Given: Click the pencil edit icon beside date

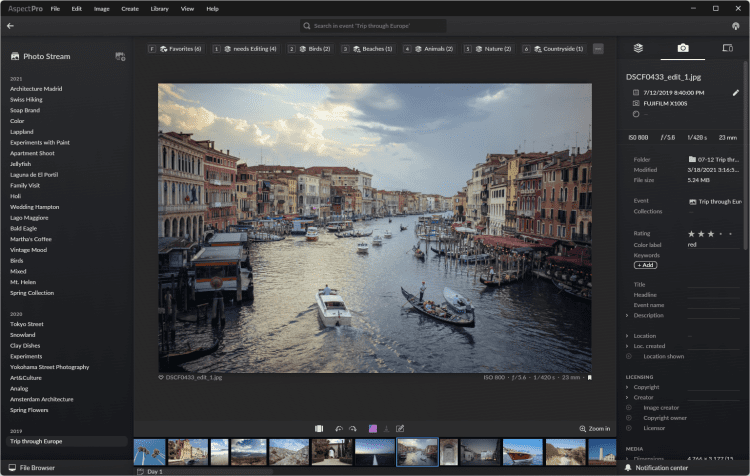Looking at the screenshot, I should pyautogui.click(x=736, y=92).
